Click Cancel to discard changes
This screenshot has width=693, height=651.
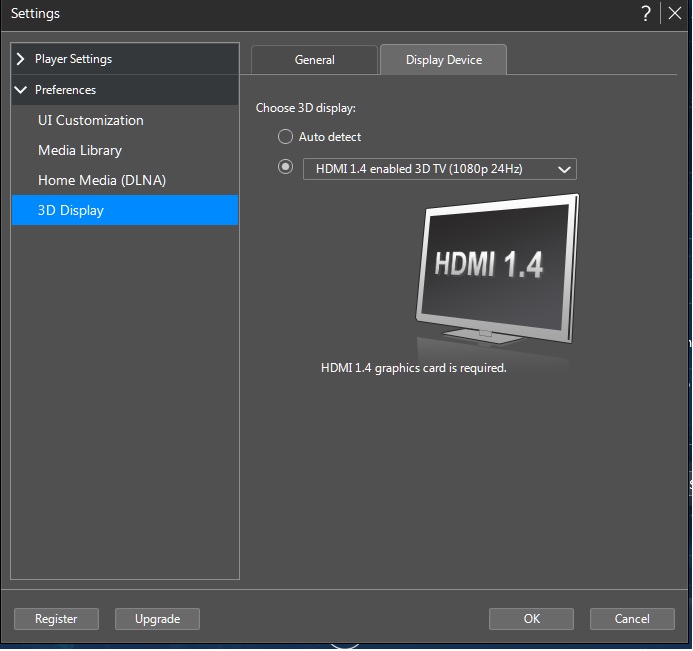coord(632,619)
